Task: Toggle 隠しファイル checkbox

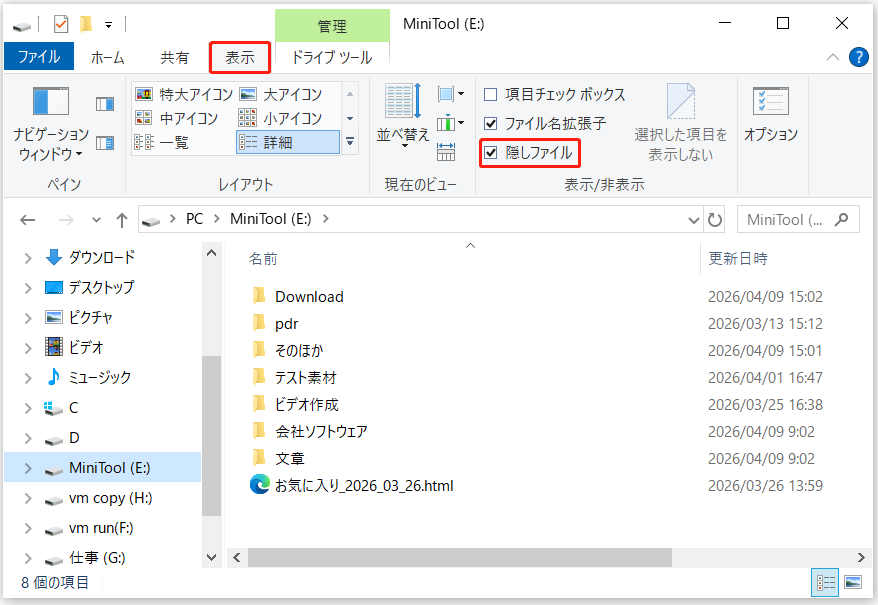Action: tap(491, 152)
